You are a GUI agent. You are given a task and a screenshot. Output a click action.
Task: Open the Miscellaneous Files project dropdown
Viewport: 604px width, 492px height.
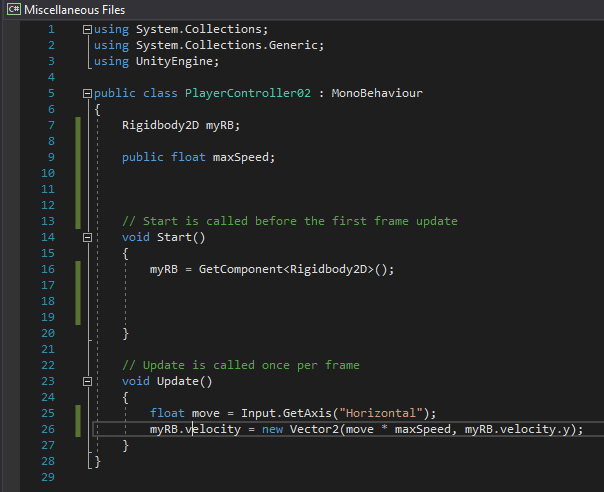tap(74, 10)
